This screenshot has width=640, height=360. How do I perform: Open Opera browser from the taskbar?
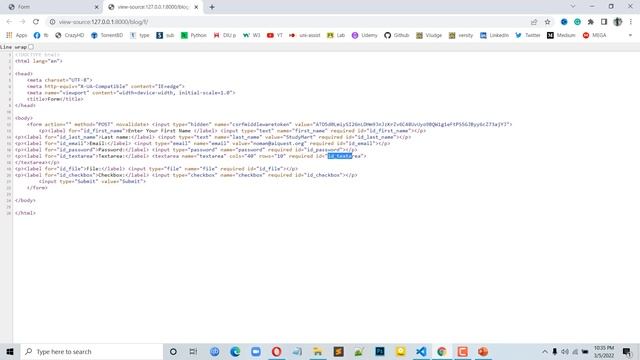276,351
